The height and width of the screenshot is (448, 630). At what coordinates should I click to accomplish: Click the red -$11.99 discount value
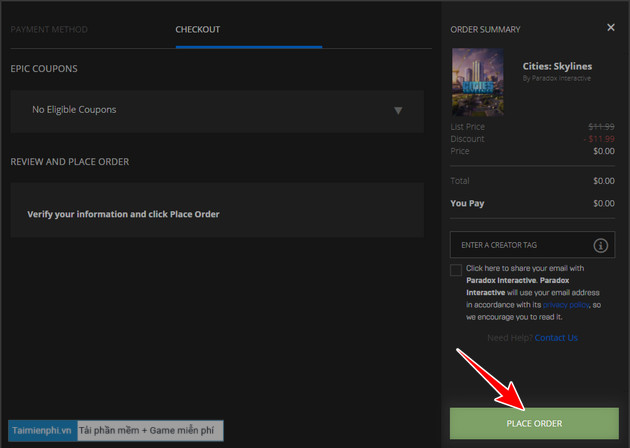click(x=599, y=139)
